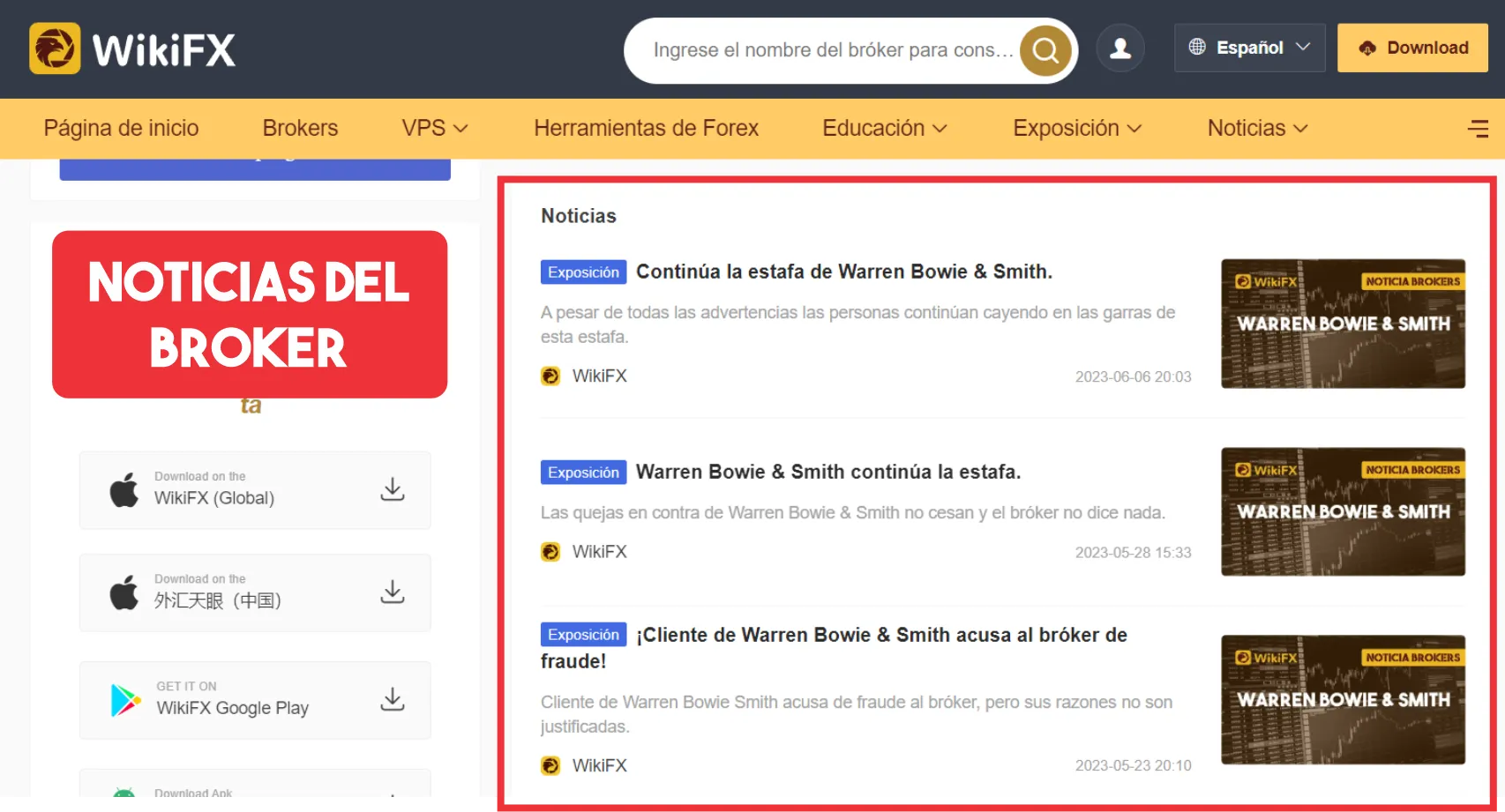Click WikiFX author icon on 2023-05-23 article
1505x812 pixels.
(550, 766)
